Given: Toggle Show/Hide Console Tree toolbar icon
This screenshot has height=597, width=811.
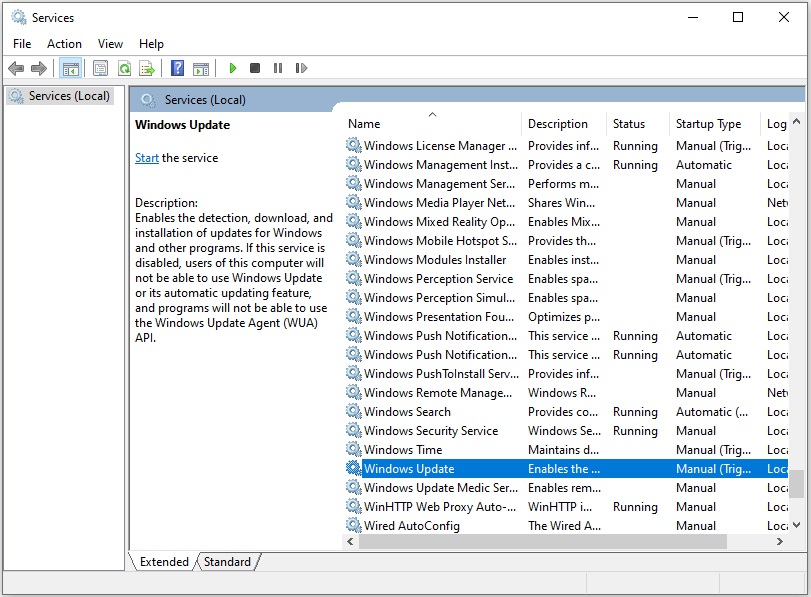Looking at the screenshot, I should click(x=70, y=68).
